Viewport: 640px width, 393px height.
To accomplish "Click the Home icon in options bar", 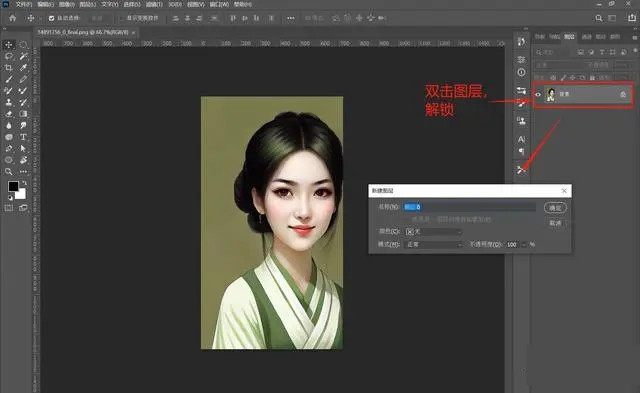I will click(13, 18).
